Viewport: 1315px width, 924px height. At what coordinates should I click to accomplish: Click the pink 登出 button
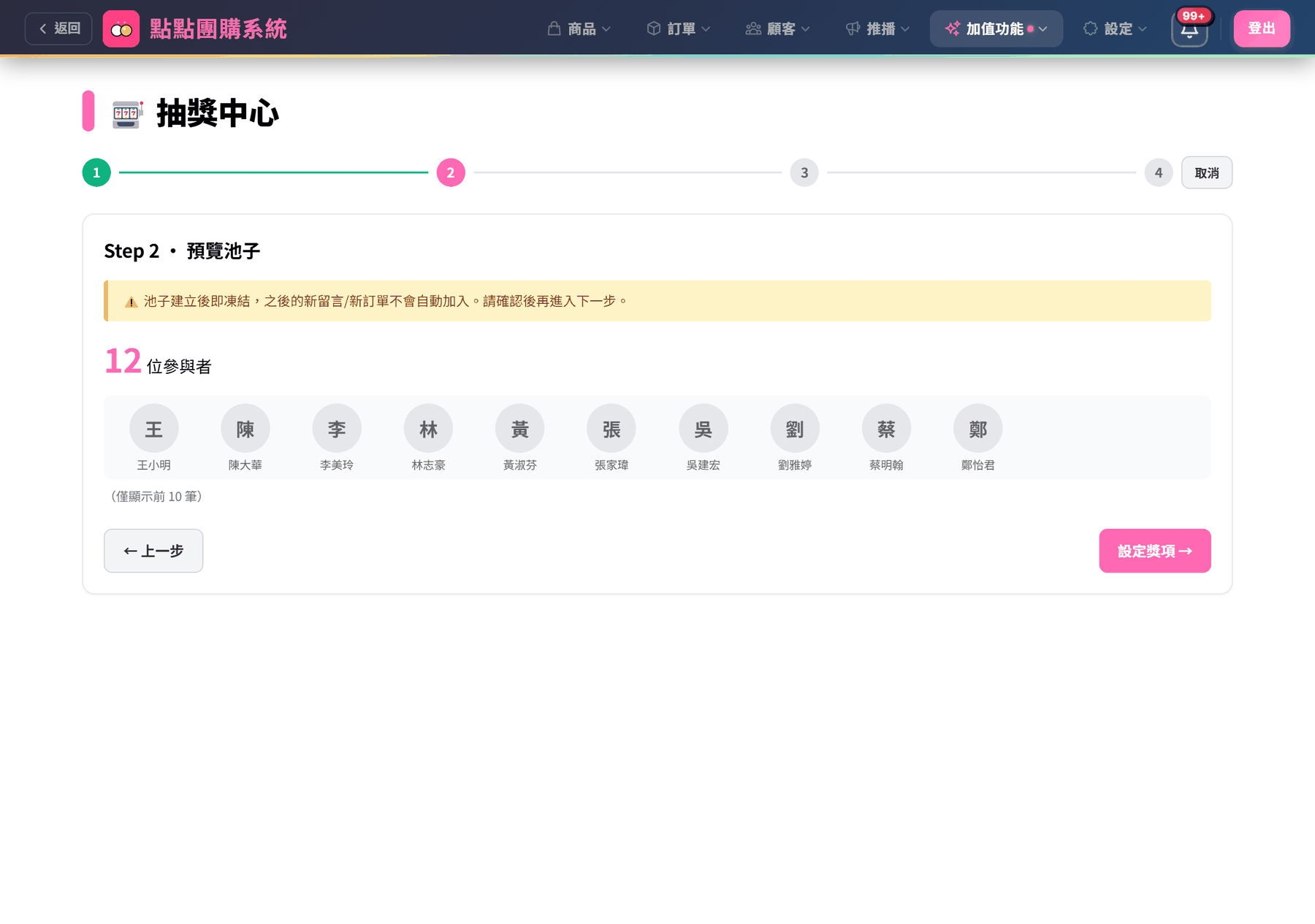1262,29
